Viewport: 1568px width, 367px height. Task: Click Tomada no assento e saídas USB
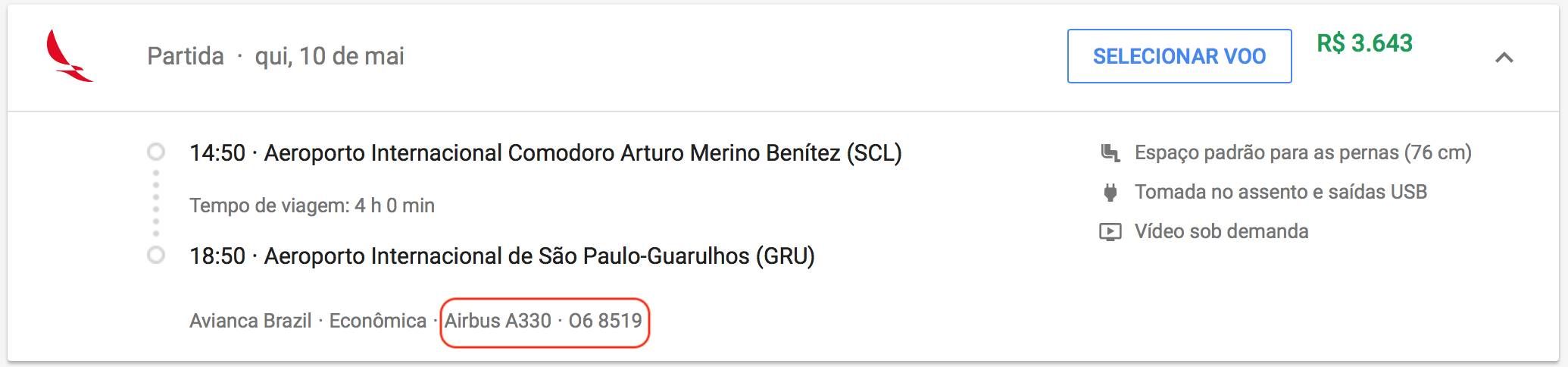[1281, 192]
